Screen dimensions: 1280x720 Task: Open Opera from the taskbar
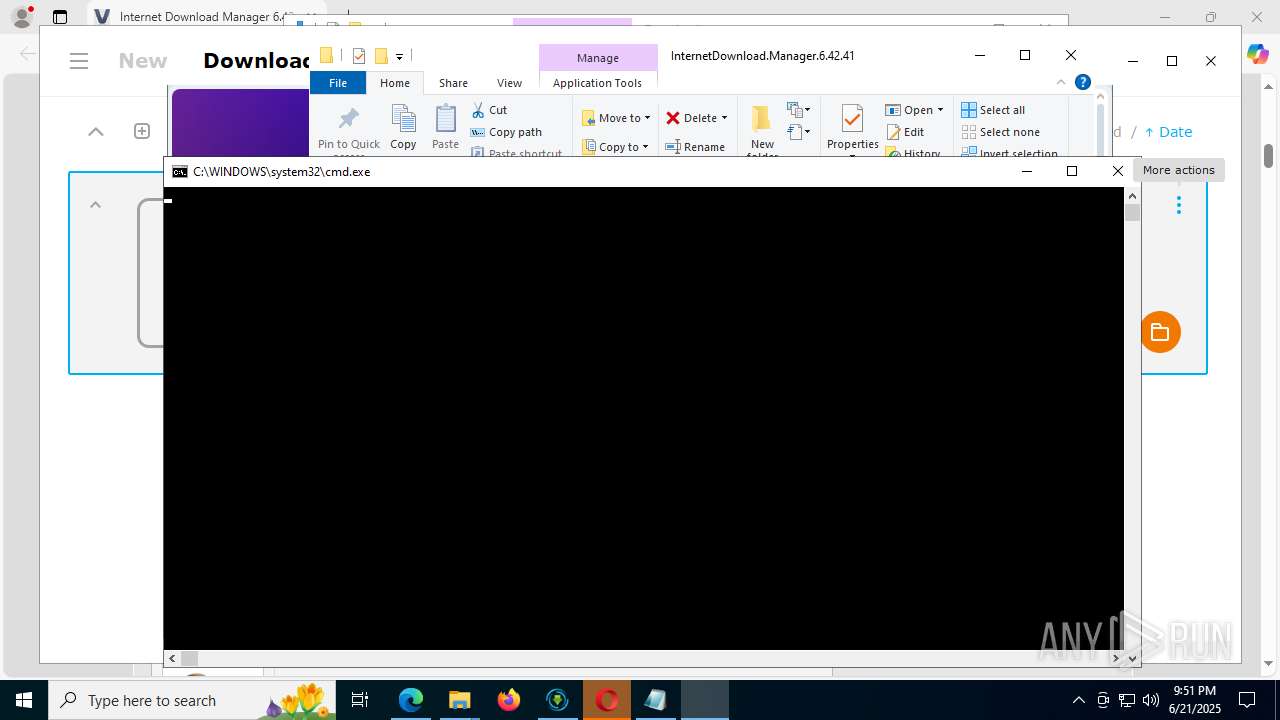tap(607, 700)
